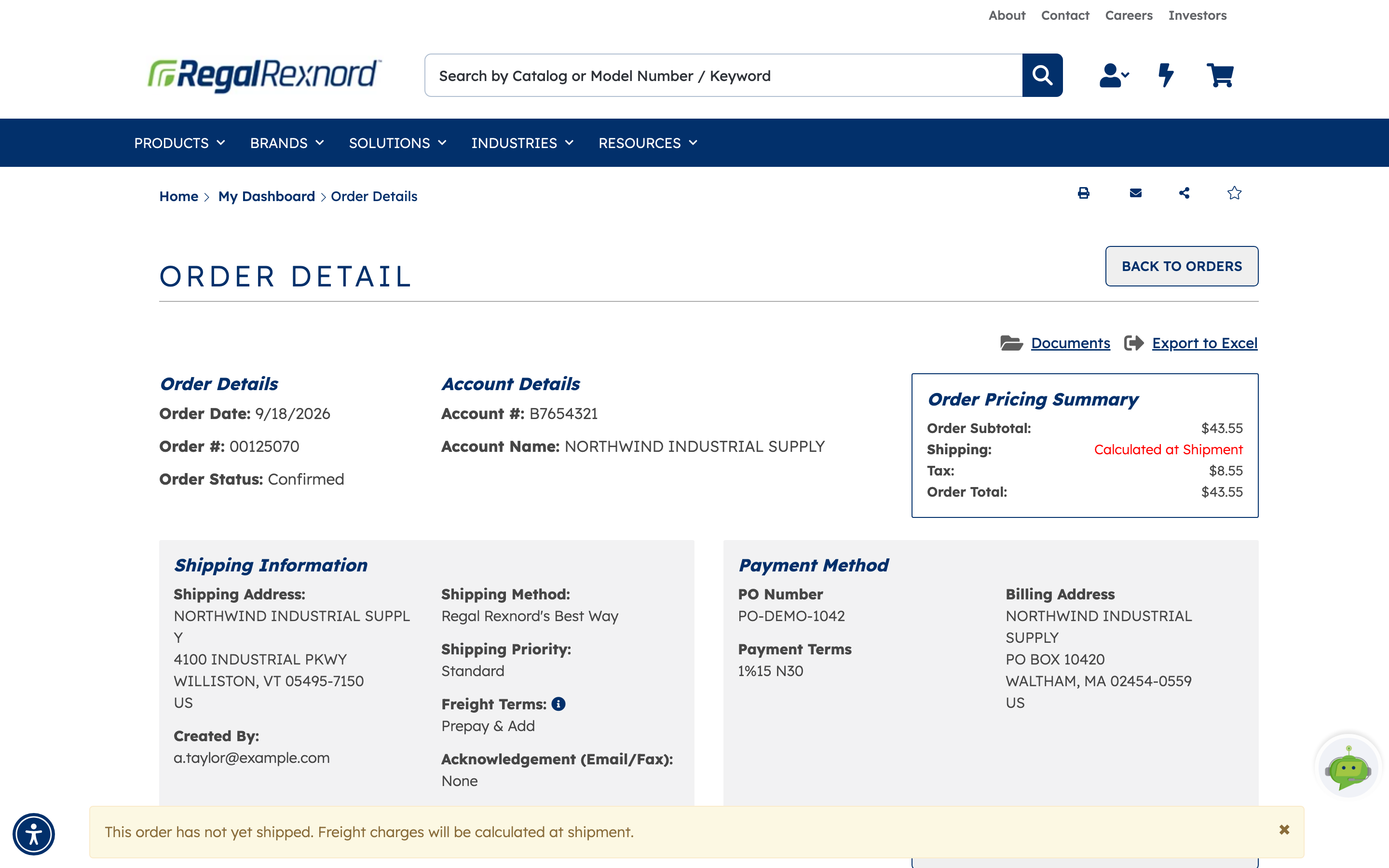Click a.taylor@example.com email text
The image size is (1389, 868).
pos(251,758)
